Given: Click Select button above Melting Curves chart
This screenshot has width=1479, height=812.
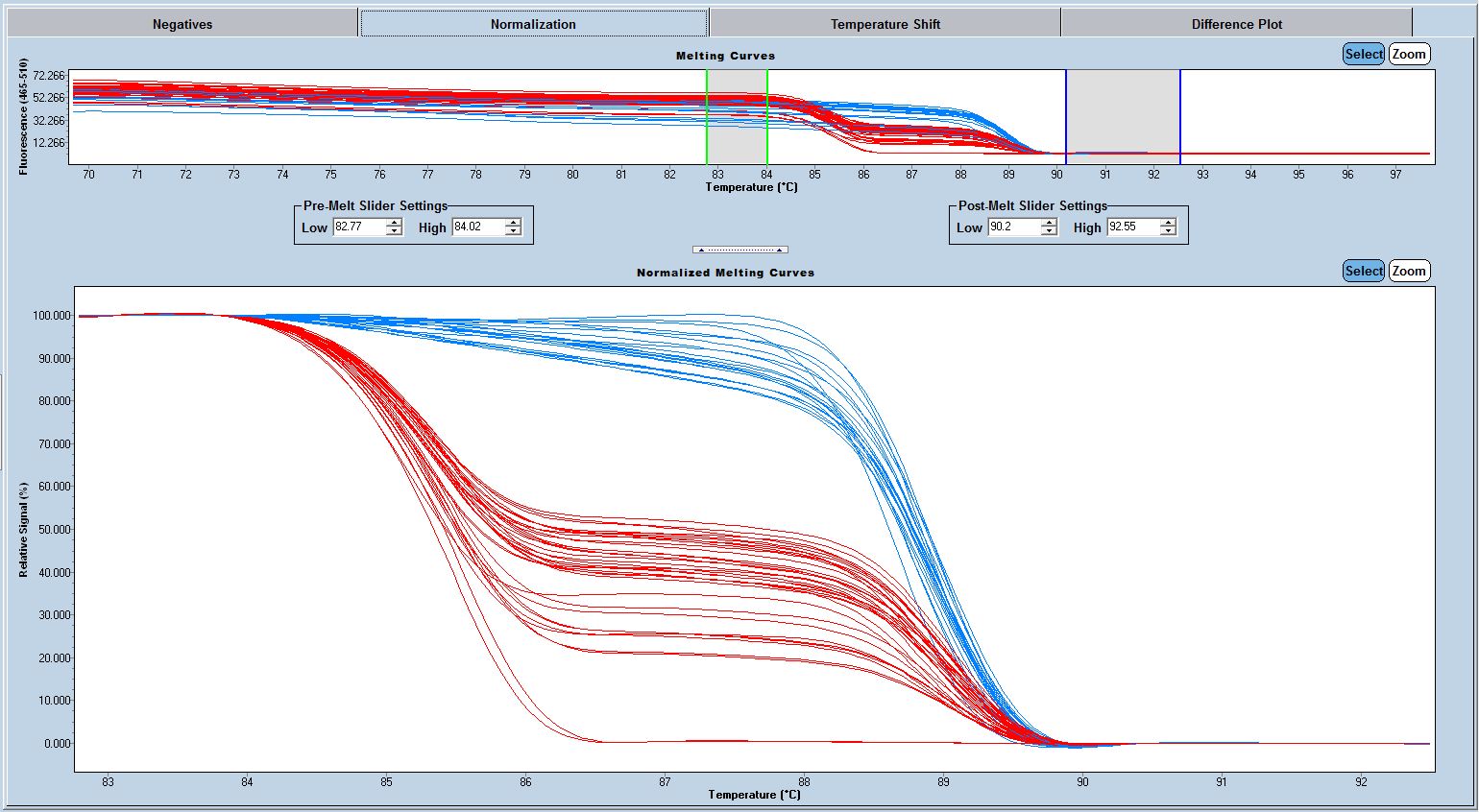Looking at the screenshot, I should click(x=1363, y=55).
